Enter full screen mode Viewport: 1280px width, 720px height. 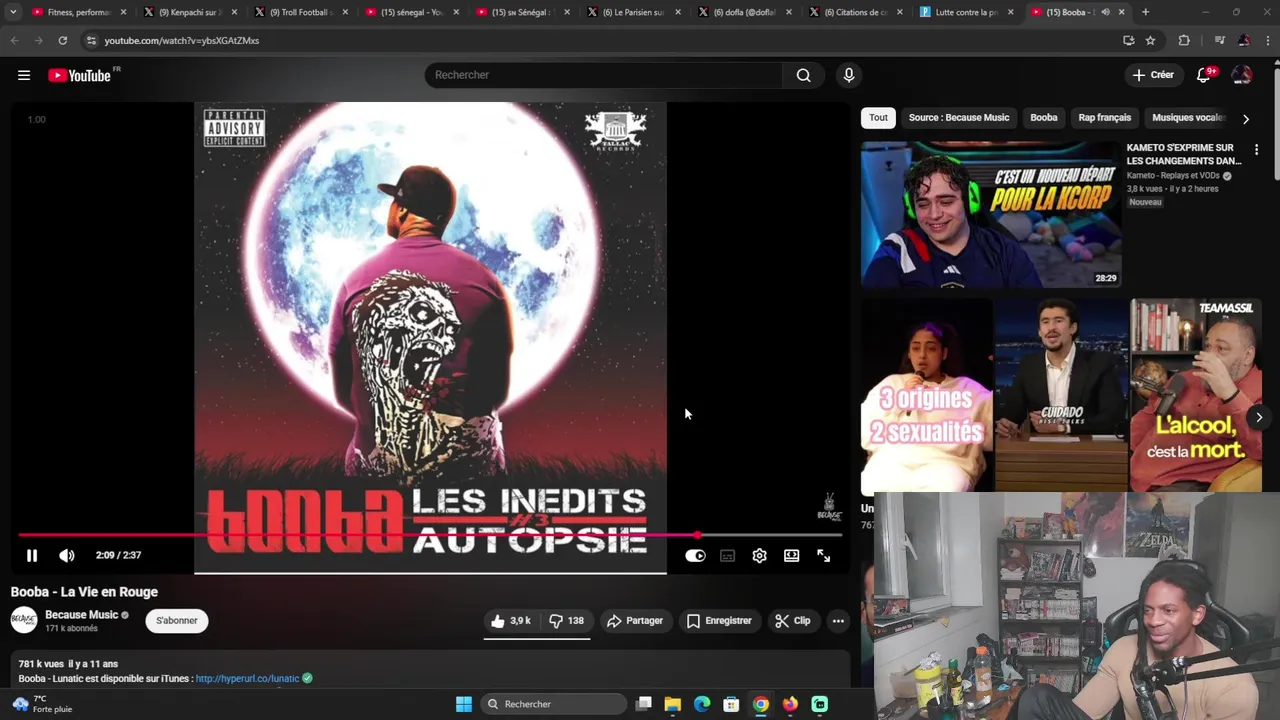[x=823, y=556]
